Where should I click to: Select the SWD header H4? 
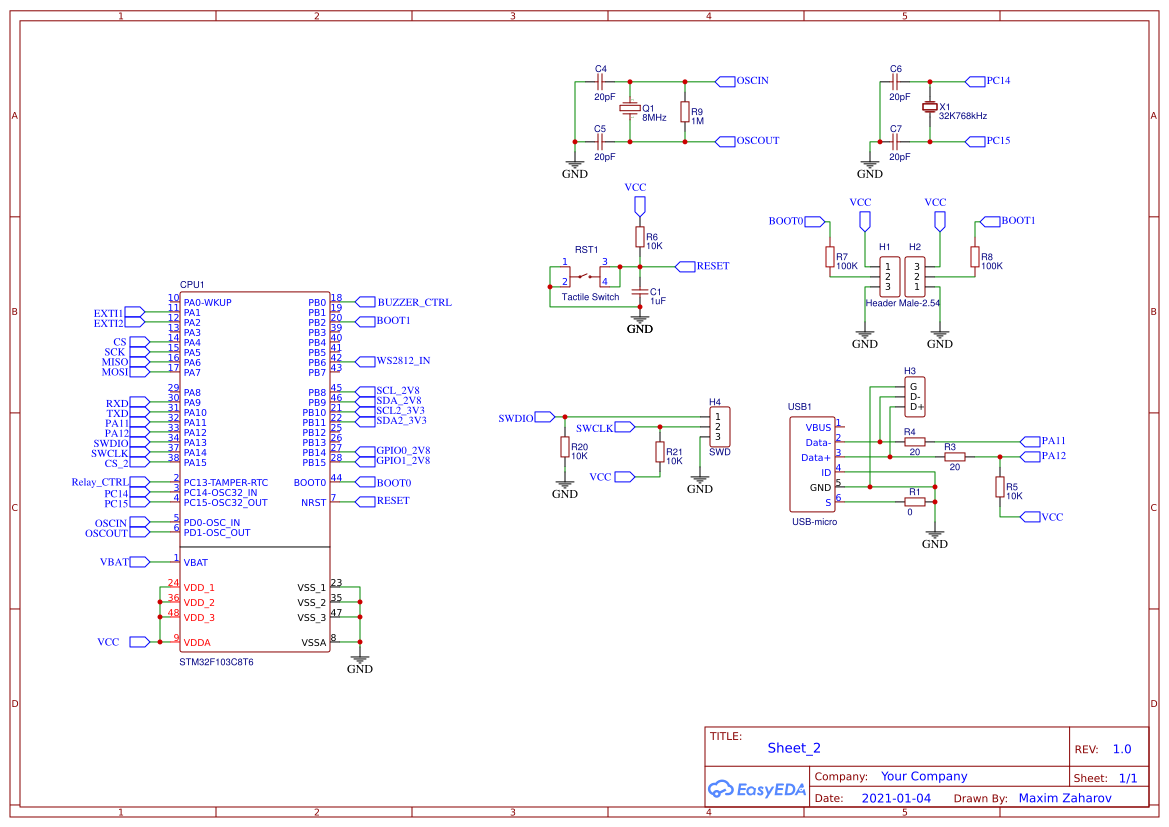720,426
